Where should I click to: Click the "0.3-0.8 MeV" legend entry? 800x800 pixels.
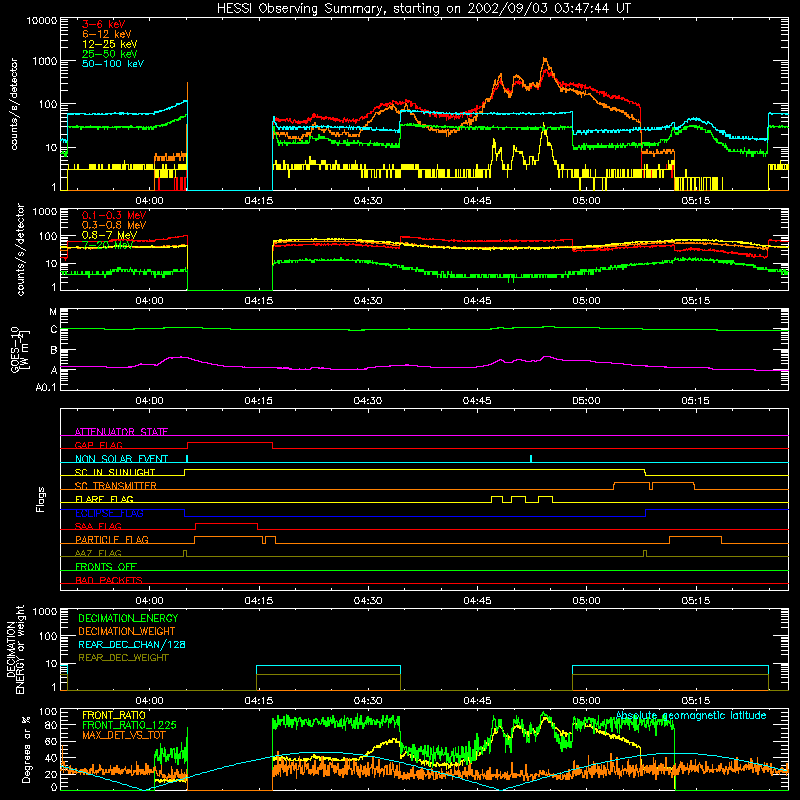point(114,225)
